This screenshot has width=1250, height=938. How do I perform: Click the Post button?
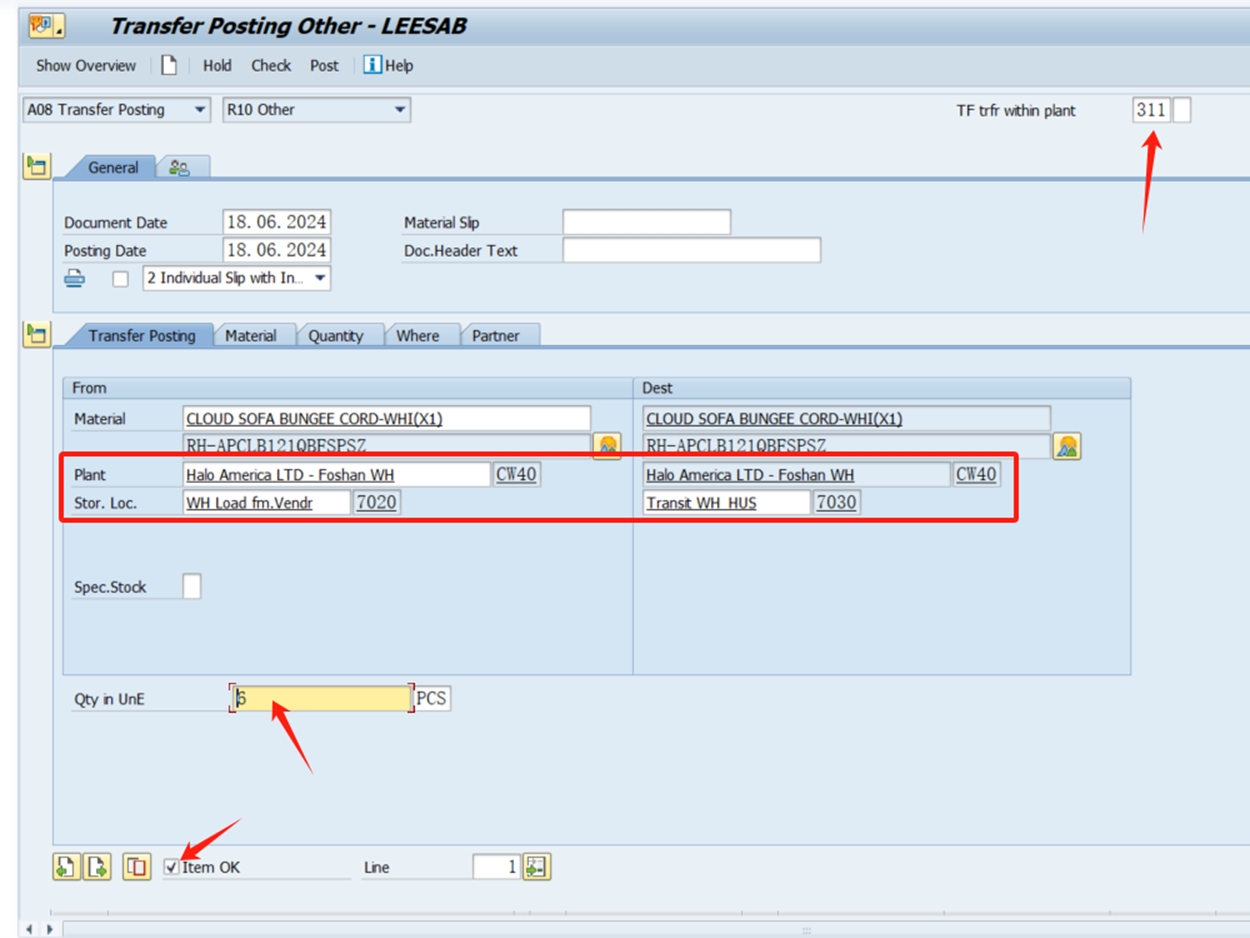(324, 65)
